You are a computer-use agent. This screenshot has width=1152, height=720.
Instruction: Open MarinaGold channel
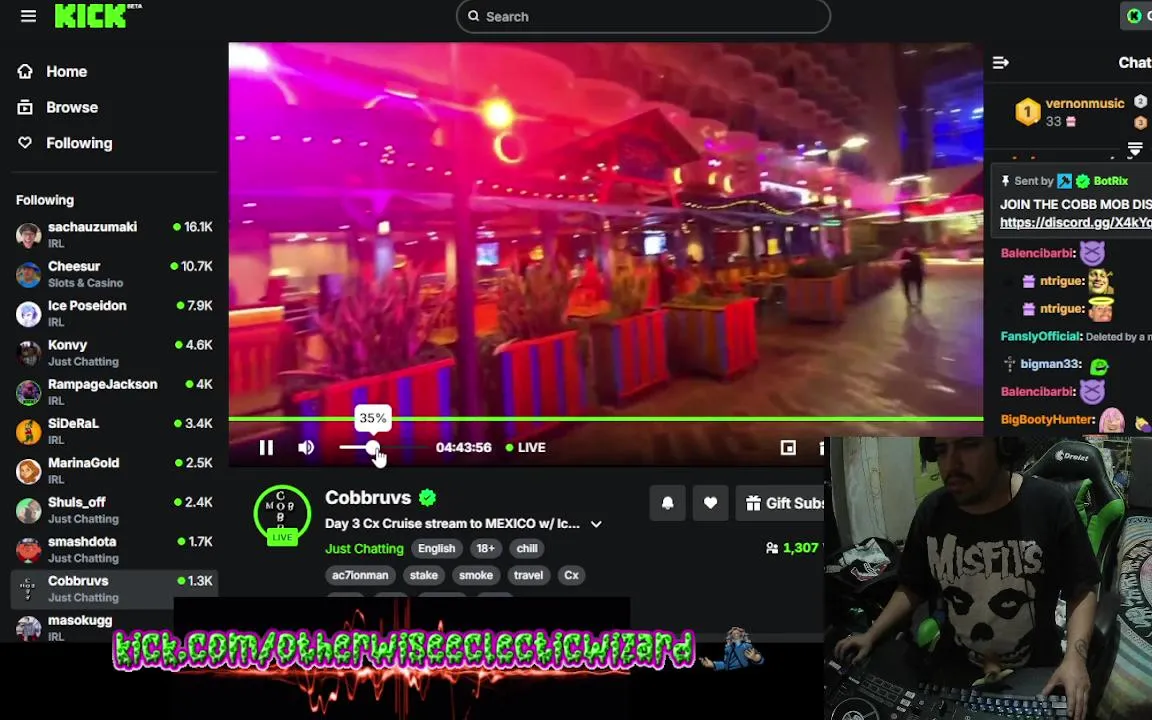pos(114,470)
